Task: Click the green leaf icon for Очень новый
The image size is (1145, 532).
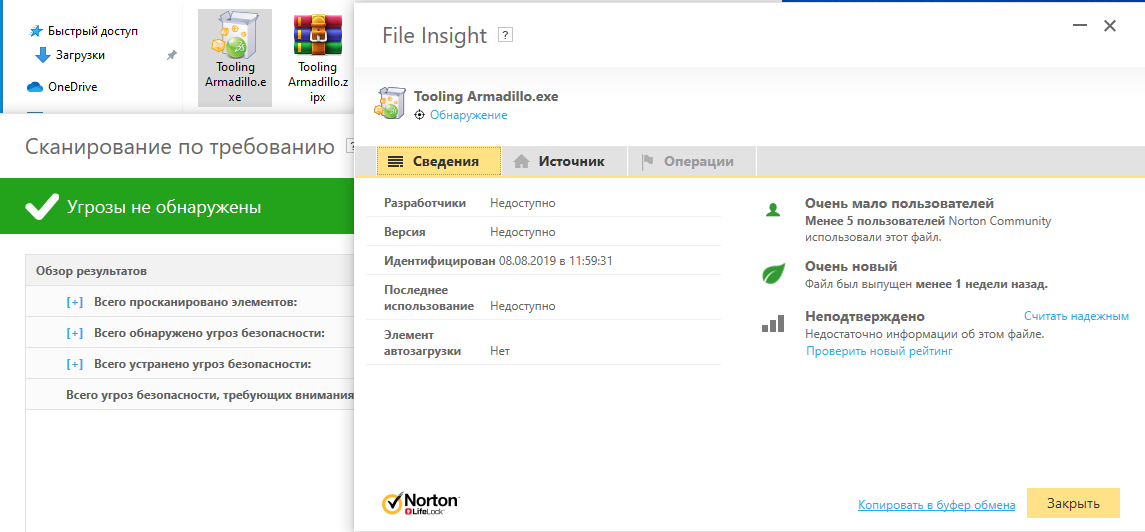Action: pyautogui.click(x=773, y=273)
